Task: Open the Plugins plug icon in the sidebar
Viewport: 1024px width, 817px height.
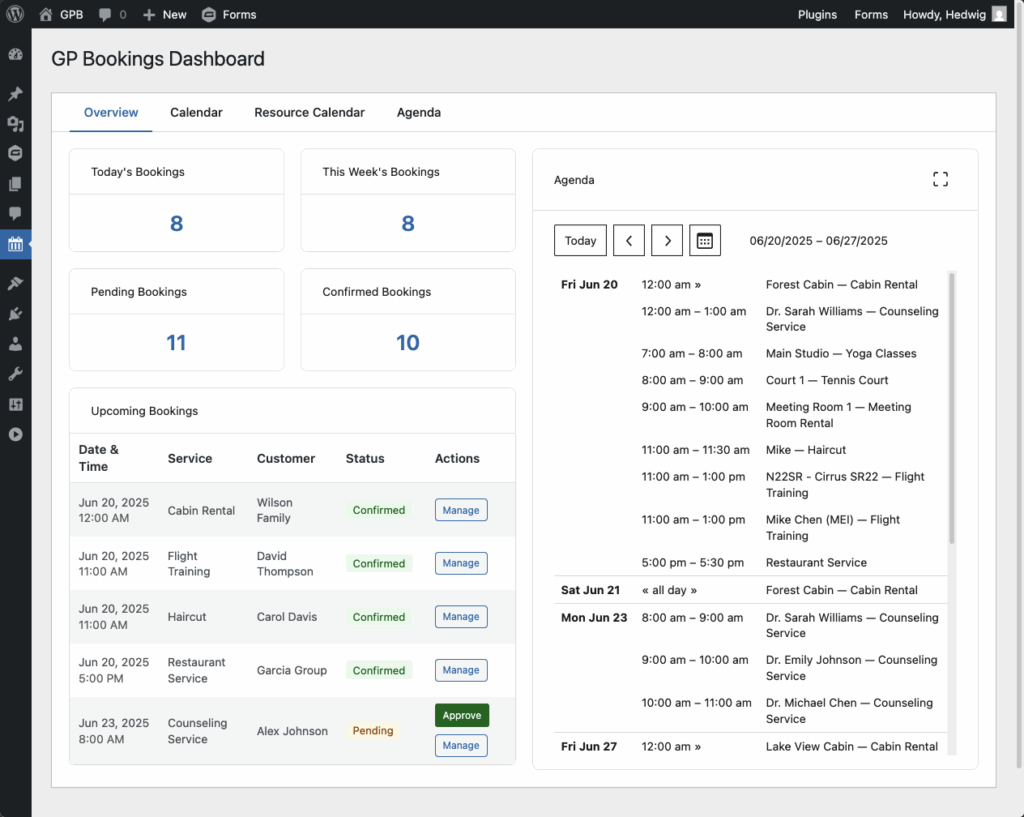Action: 15,313
